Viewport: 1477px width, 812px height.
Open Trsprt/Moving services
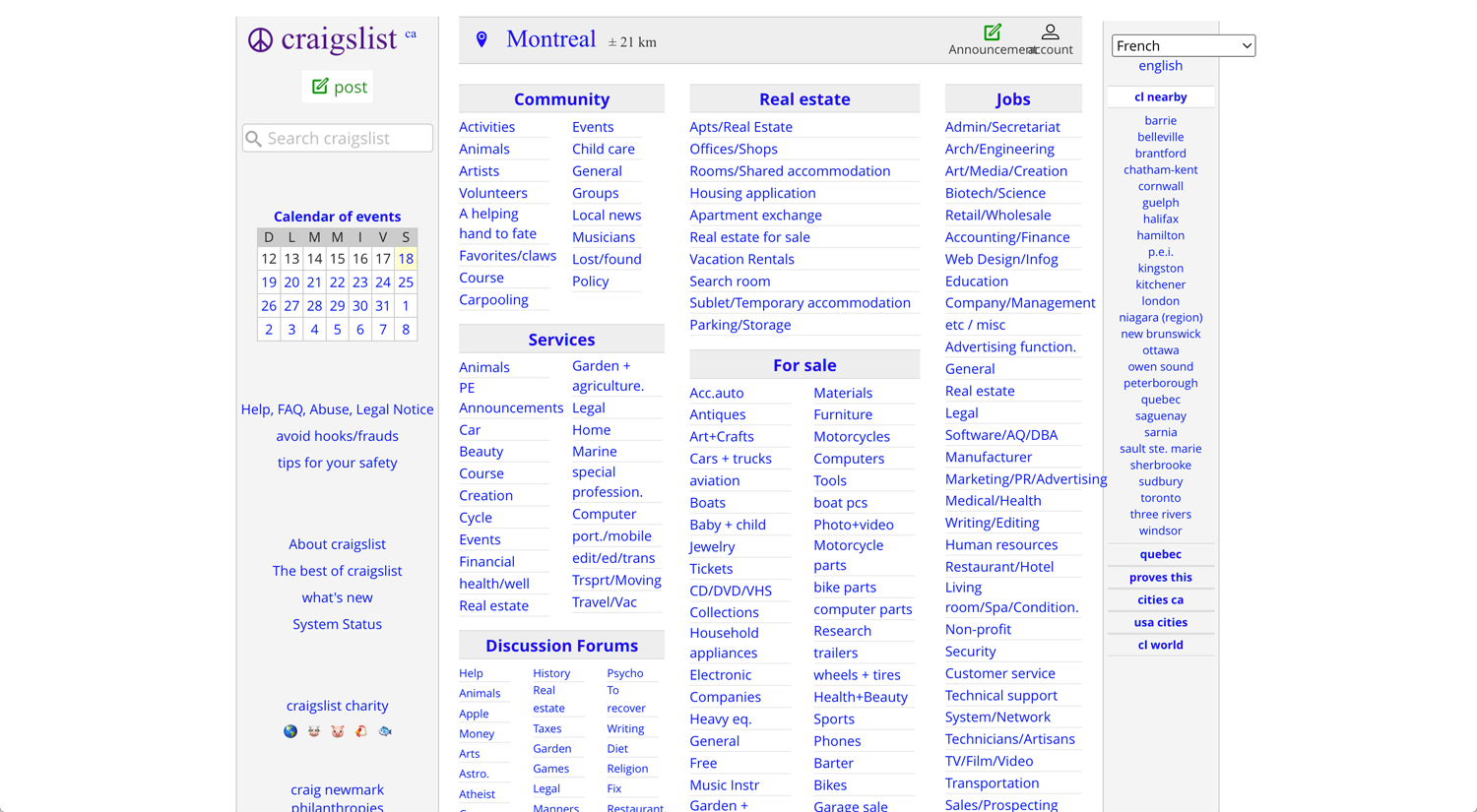click(616, 581)
